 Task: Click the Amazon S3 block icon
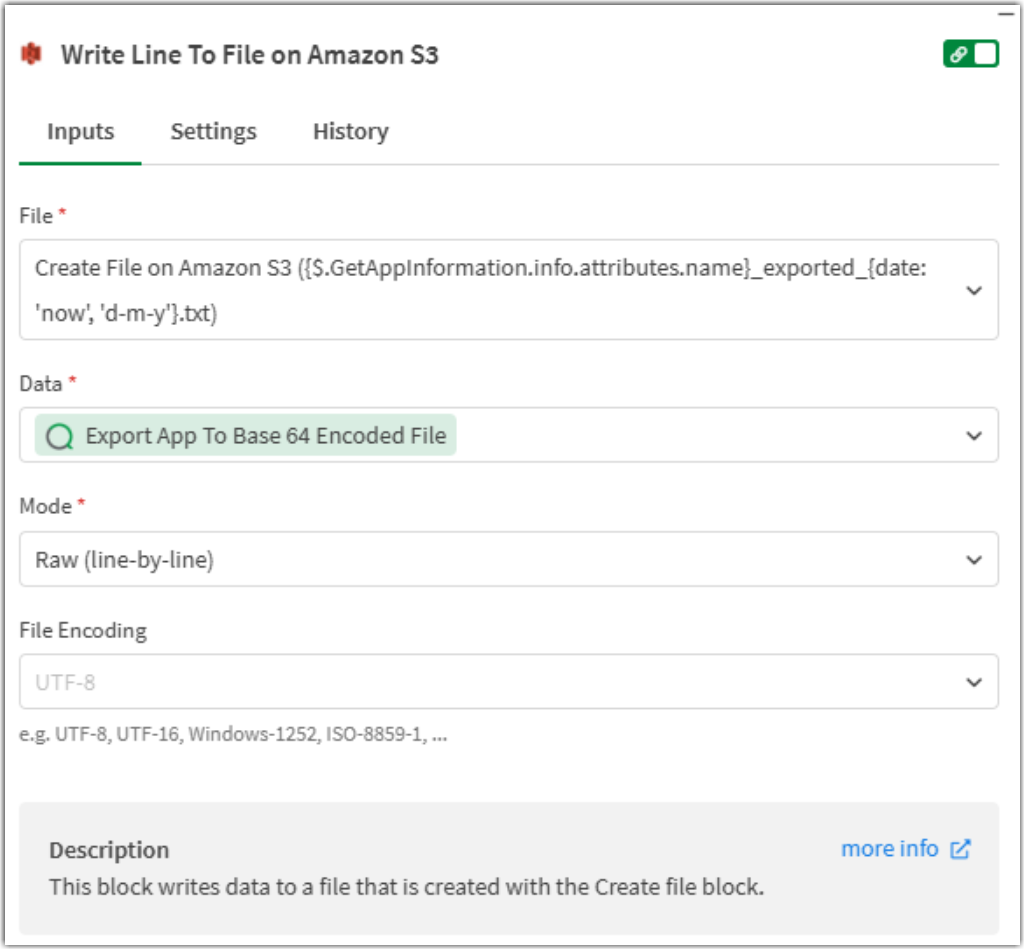[32, 55]
